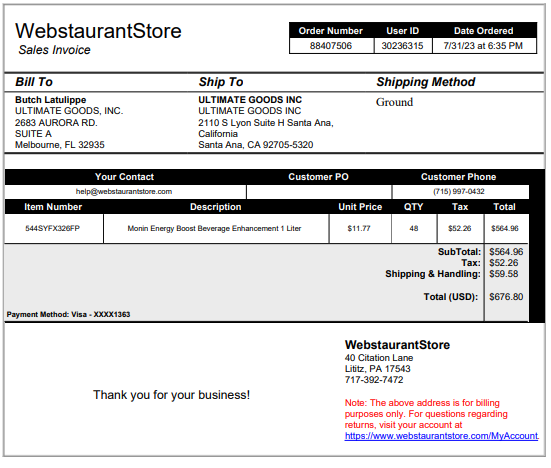
Task: Click the Your Contact header
Action: click(124, 177)
